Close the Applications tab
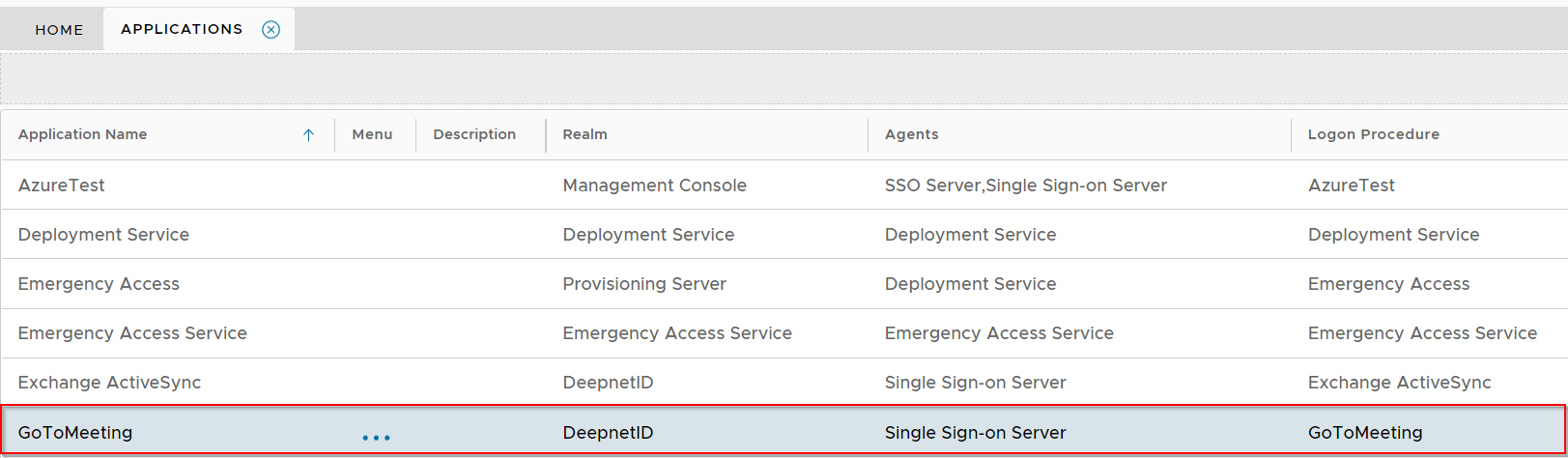Image resolution: width=1568 pixels, height=458 pixels. [x=271, y=29]
